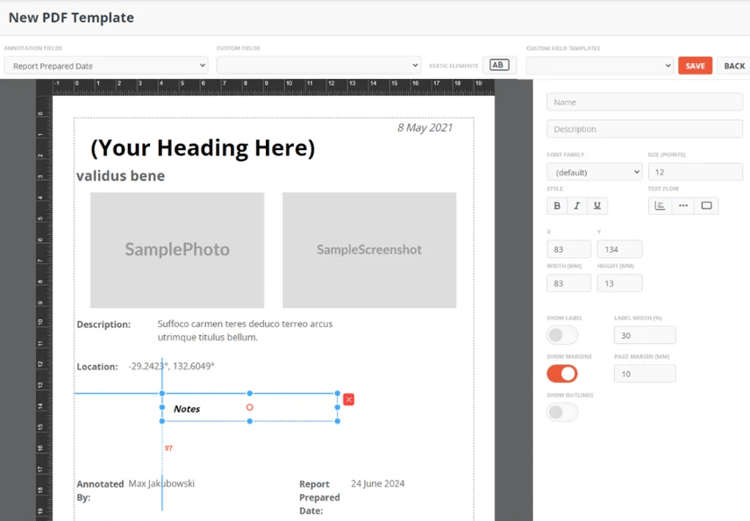Image resolution: width=750 pixels, height=521 pixels.
Task: Select the SampleScreenshot placeholder
Action: 369,250
